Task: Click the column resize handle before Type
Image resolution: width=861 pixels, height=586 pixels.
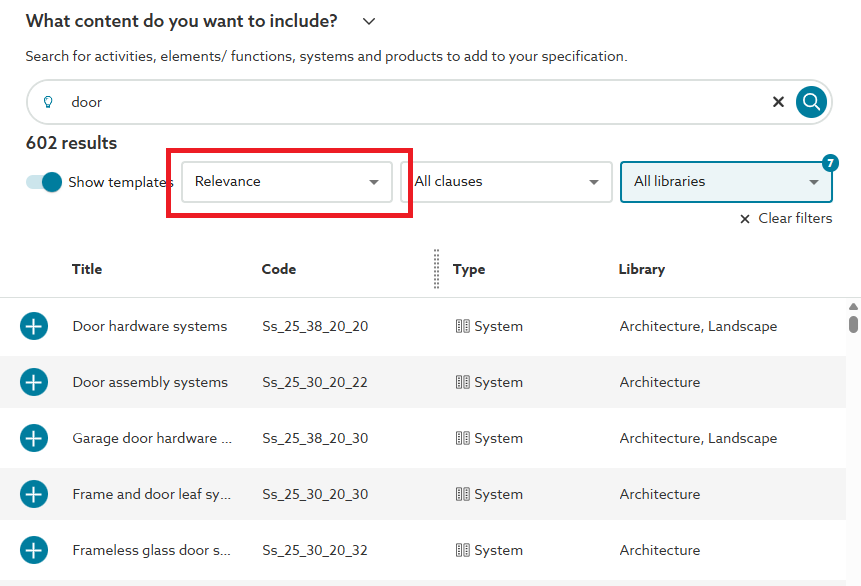Action: pos(437,269)
